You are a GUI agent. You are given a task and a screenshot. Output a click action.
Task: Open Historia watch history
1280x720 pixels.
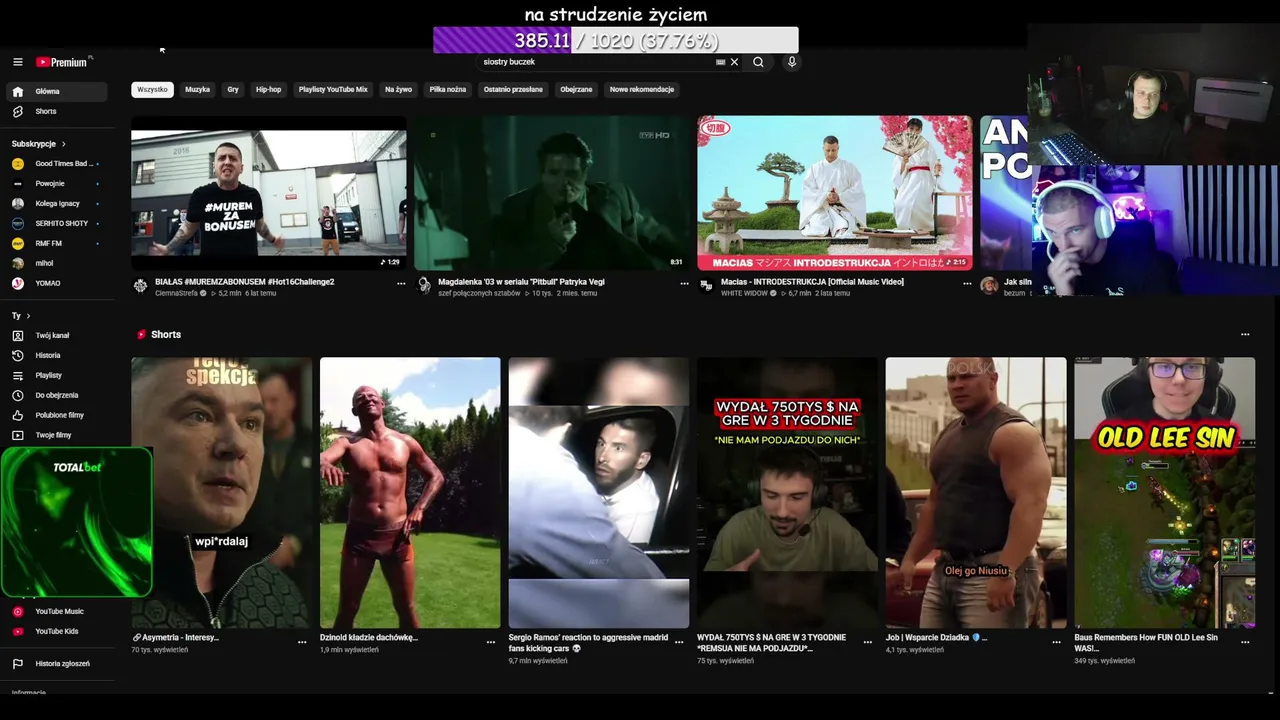click(55, 355)
